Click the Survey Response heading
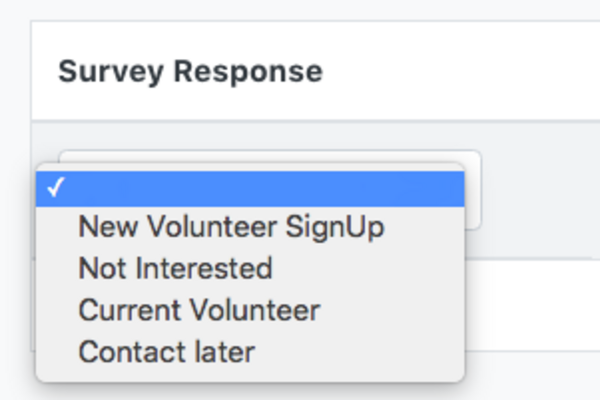600x400 pixels. coord(190,72)
